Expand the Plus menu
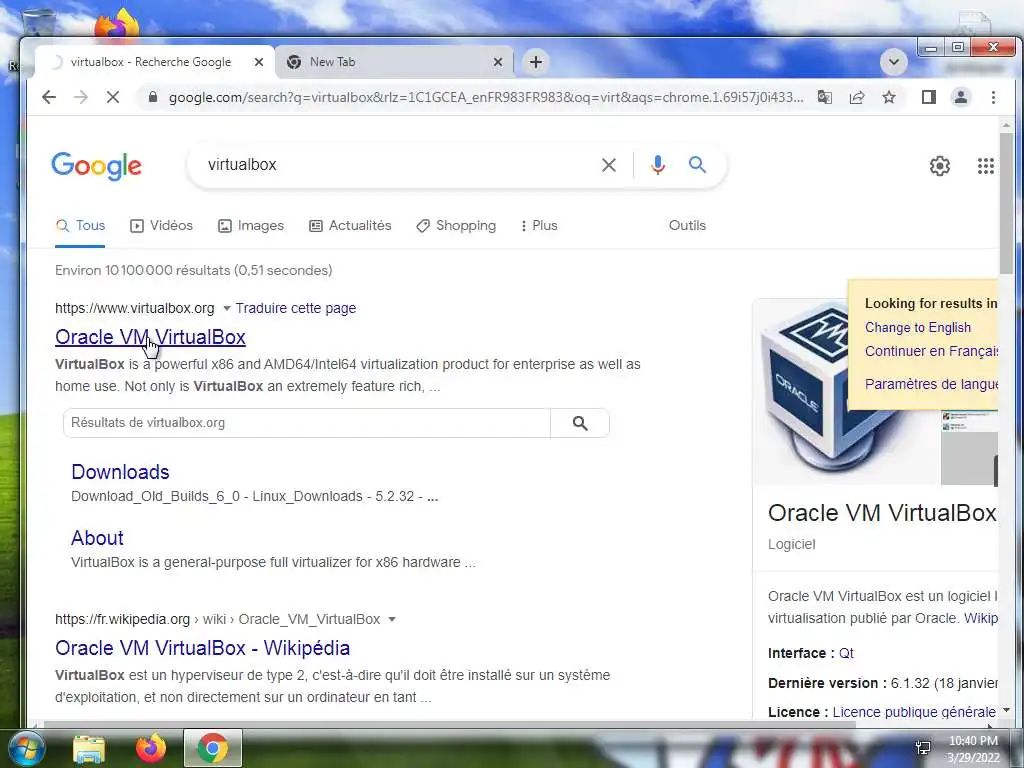The image size is (1024, 768). [x=539, y=226]
